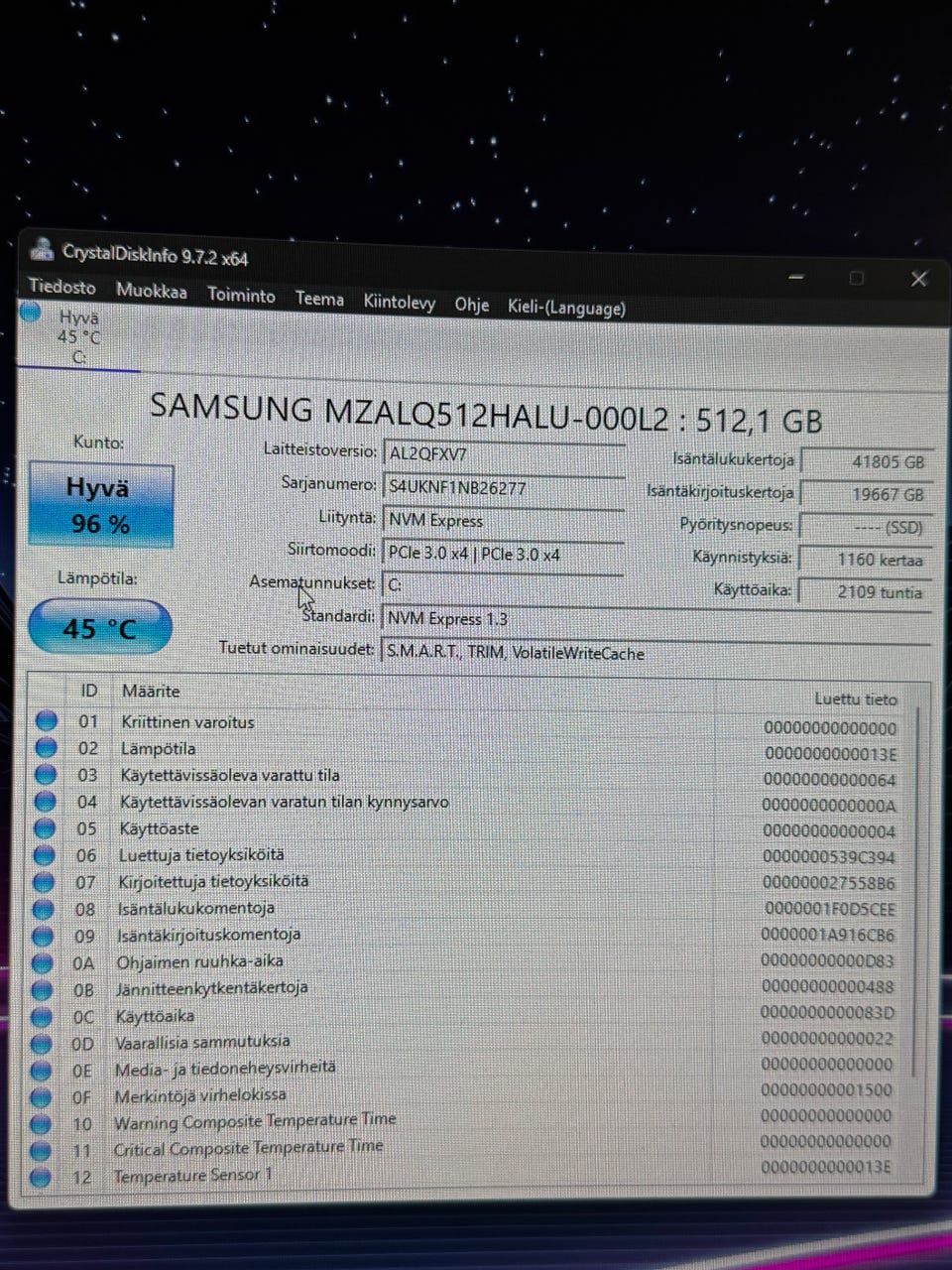Click the status circle for Kriittinen varoitus
Viewport: 952px width, 1270px height.
click(x=46, y=721)
